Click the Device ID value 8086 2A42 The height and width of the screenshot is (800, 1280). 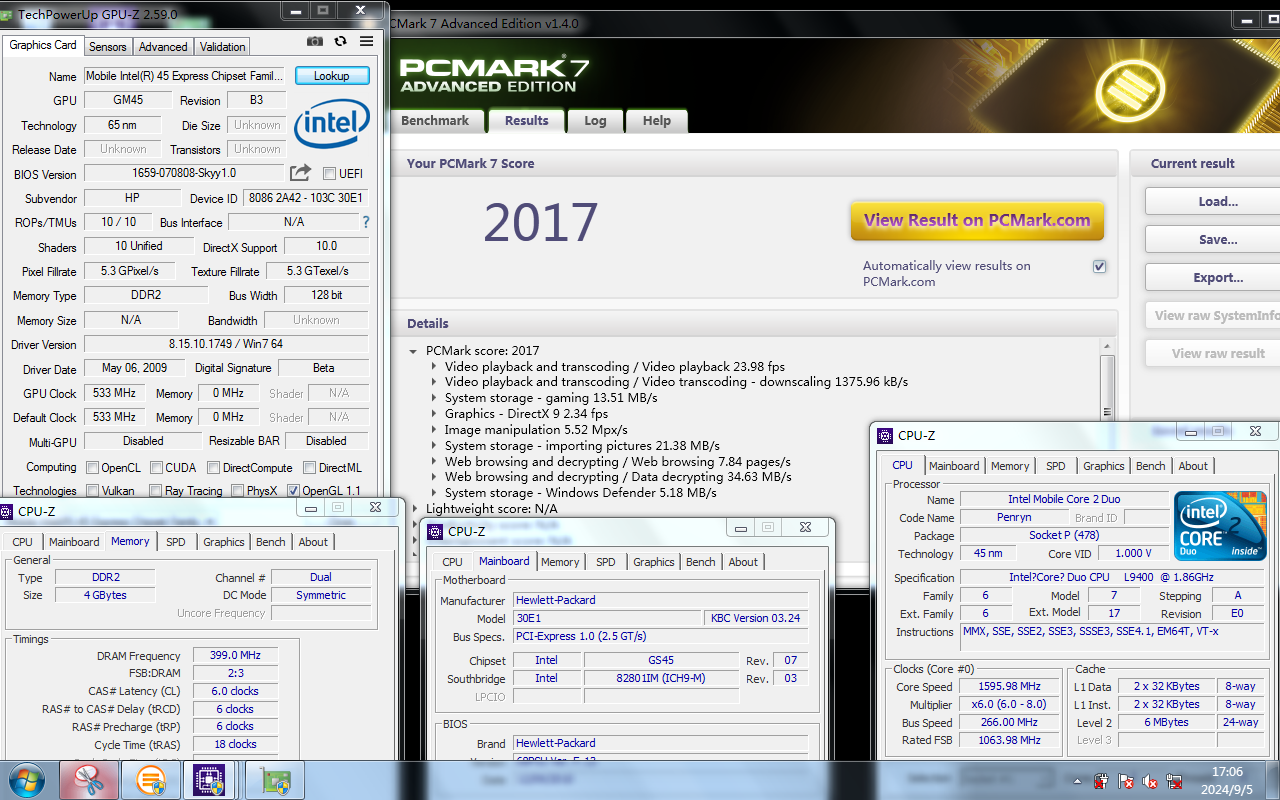[306, 198]
